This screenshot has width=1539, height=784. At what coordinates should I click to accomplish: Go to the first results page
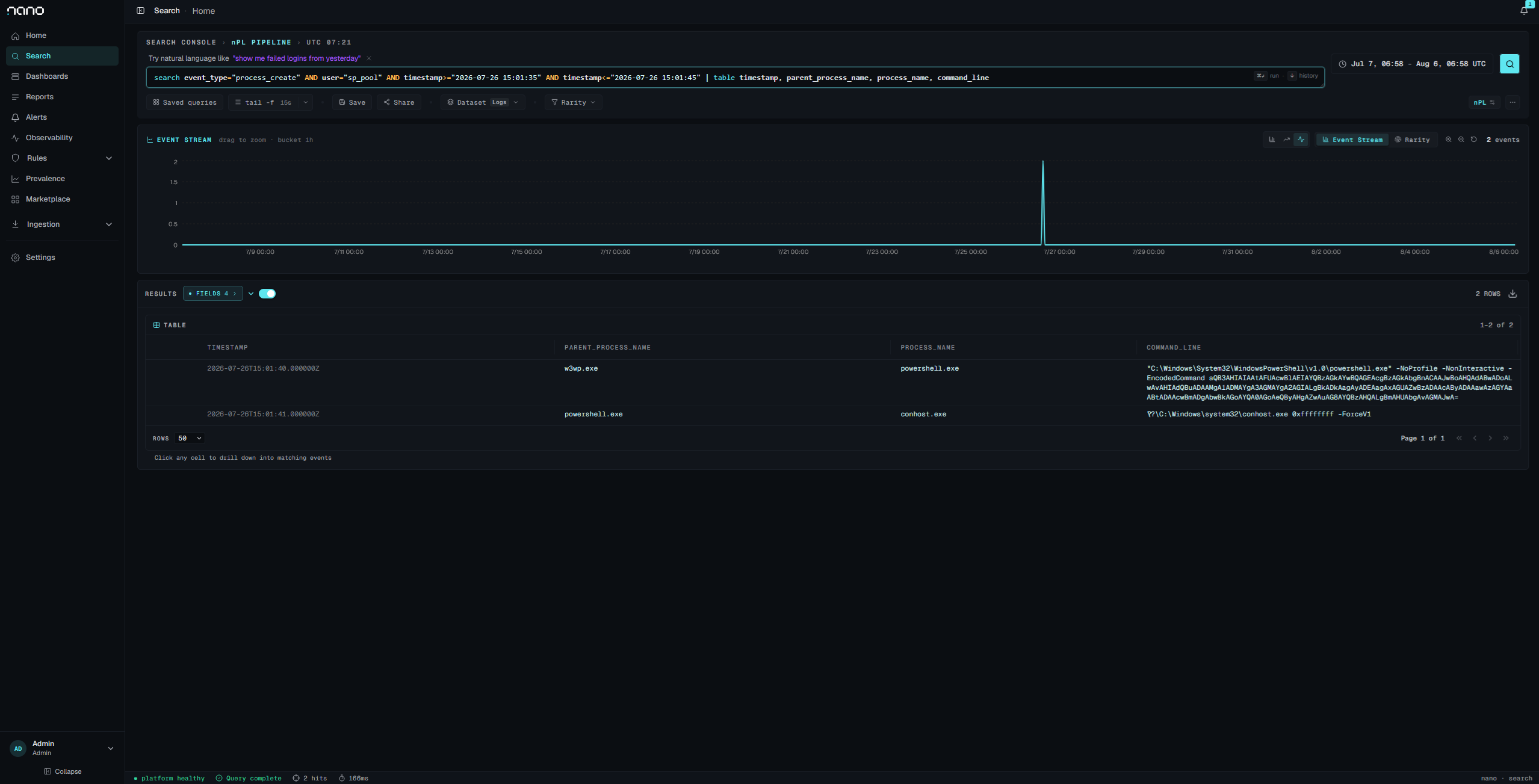click(1459, 438)
